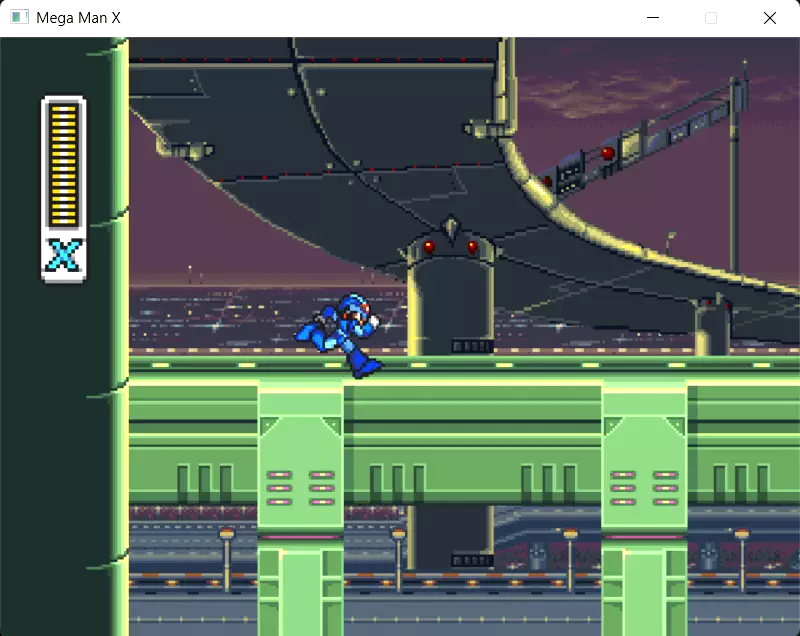Click the blue X emblem below health bar

pos(63,256)
